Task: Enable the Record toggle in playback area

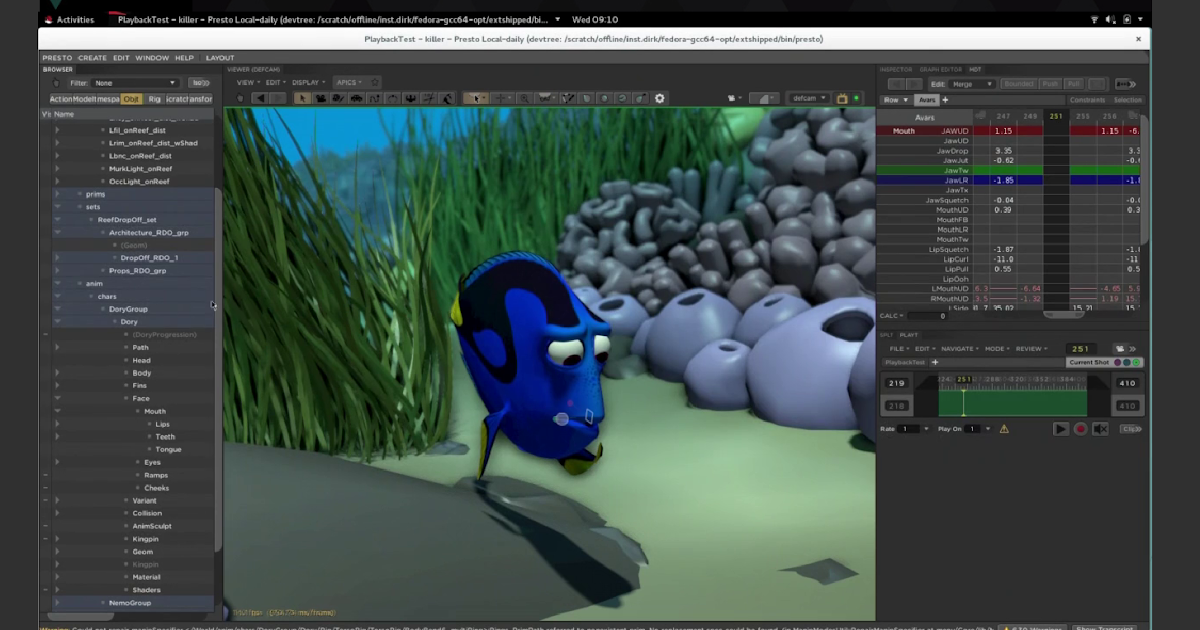Action: [1081, 428]
